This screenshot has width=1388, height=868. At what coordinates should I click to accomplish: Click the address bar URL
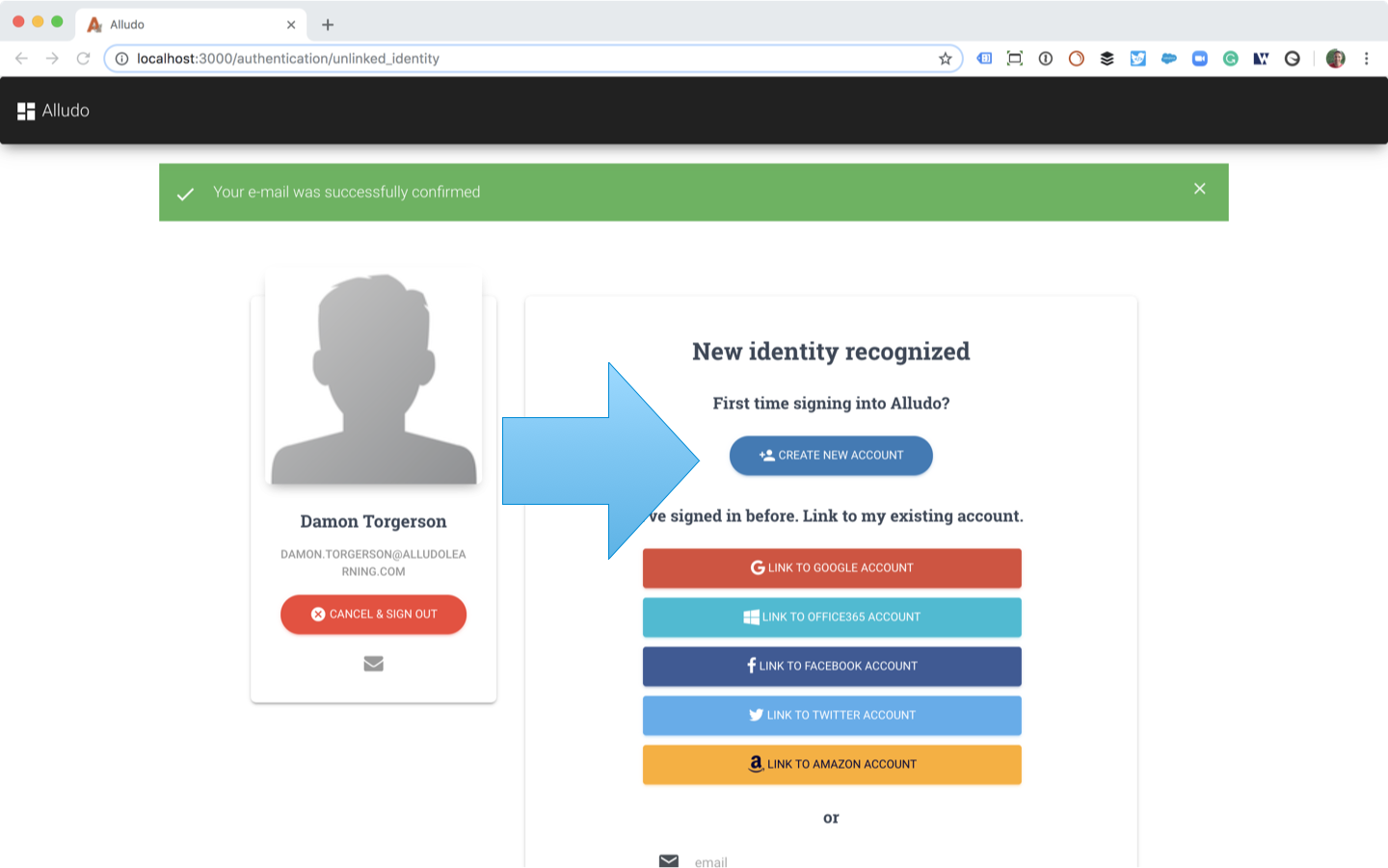click(288, 59)
